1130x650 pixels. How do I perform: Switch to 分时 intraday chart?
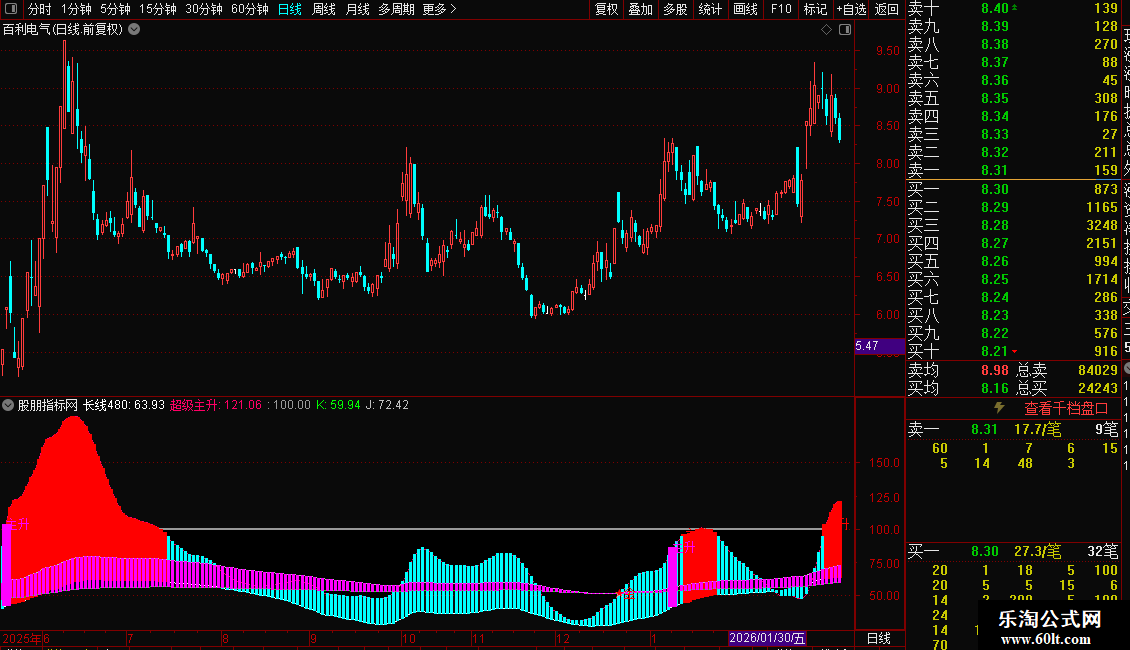click(x=40, y=9)
